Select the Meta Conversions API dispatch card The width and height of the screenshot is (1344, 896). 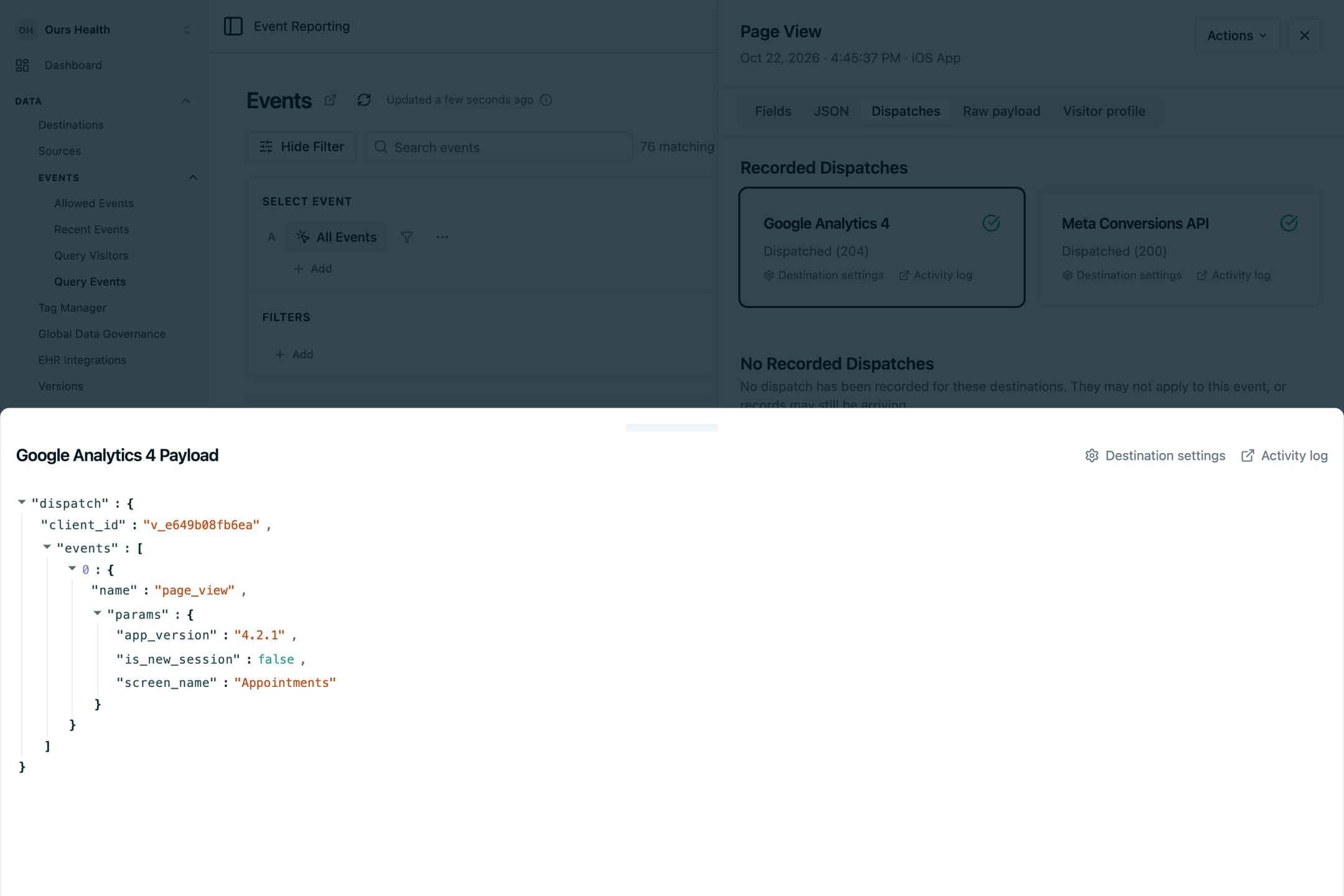coord(1180,247)
